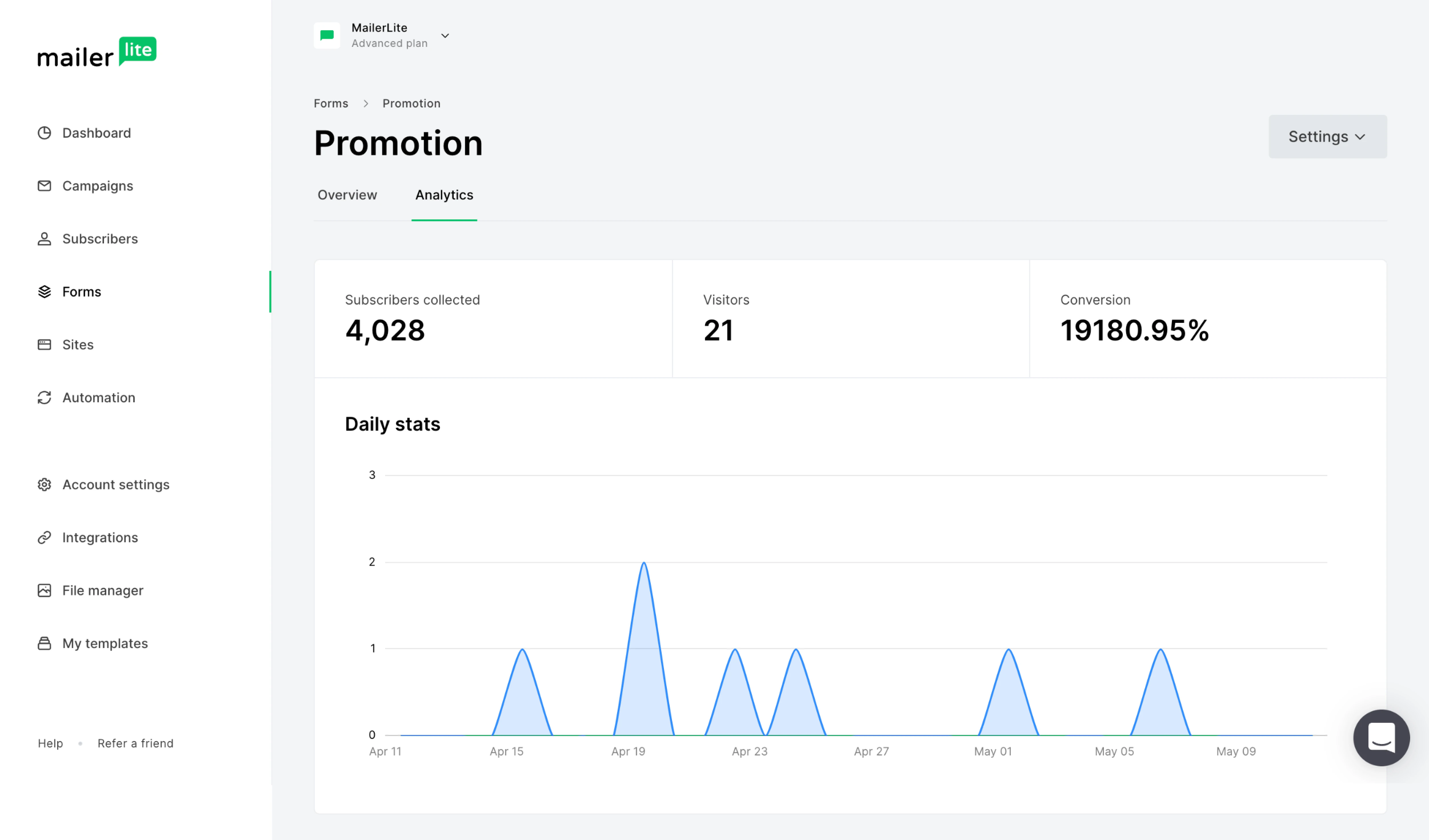Click the Subscribers person icon
The image size is (1429, 840).
[x=44, y=239]
